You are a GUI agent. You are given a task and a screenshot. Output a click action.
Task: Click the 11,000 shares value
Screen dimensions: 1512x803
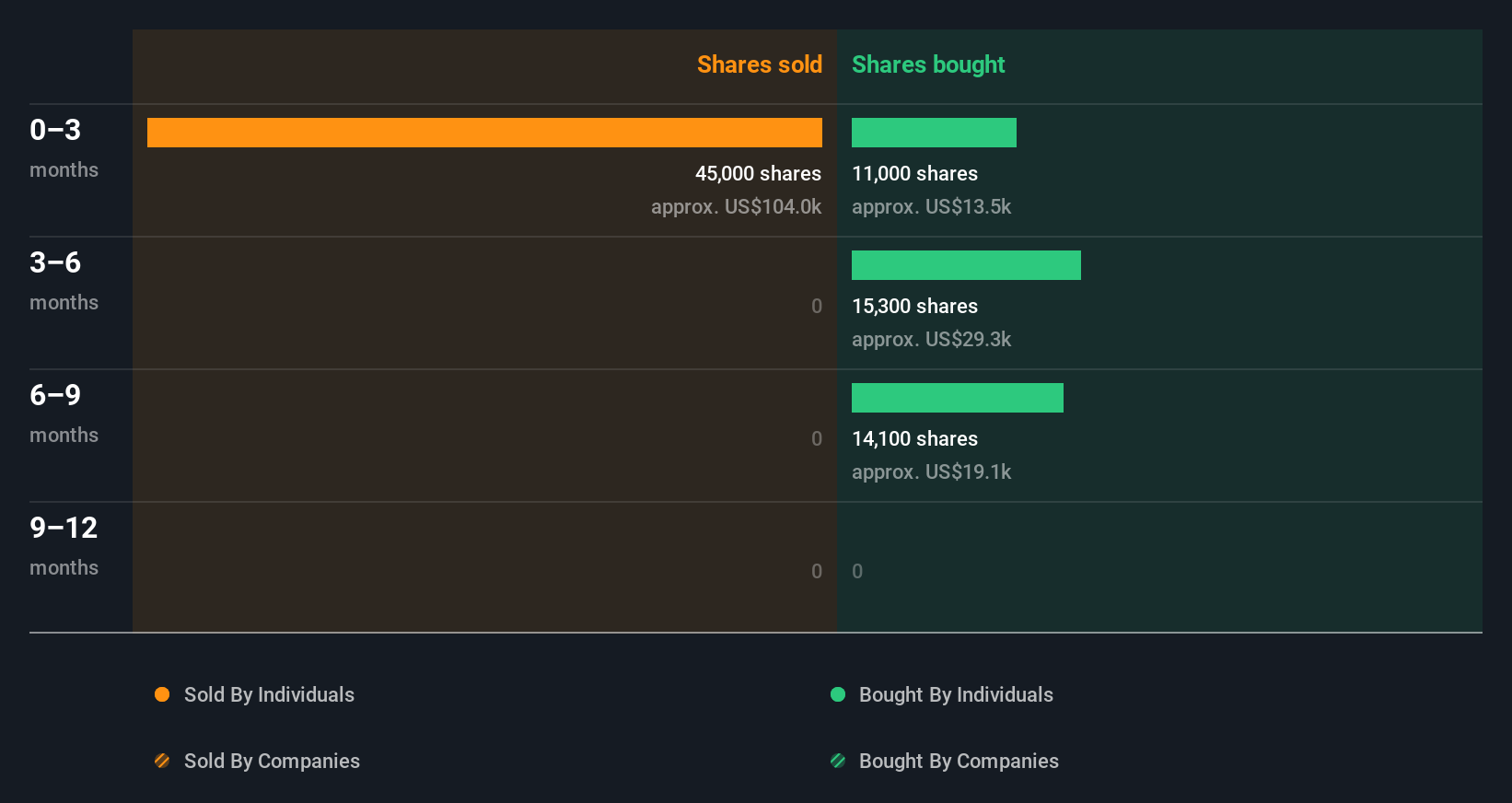(x=914, y=173)
